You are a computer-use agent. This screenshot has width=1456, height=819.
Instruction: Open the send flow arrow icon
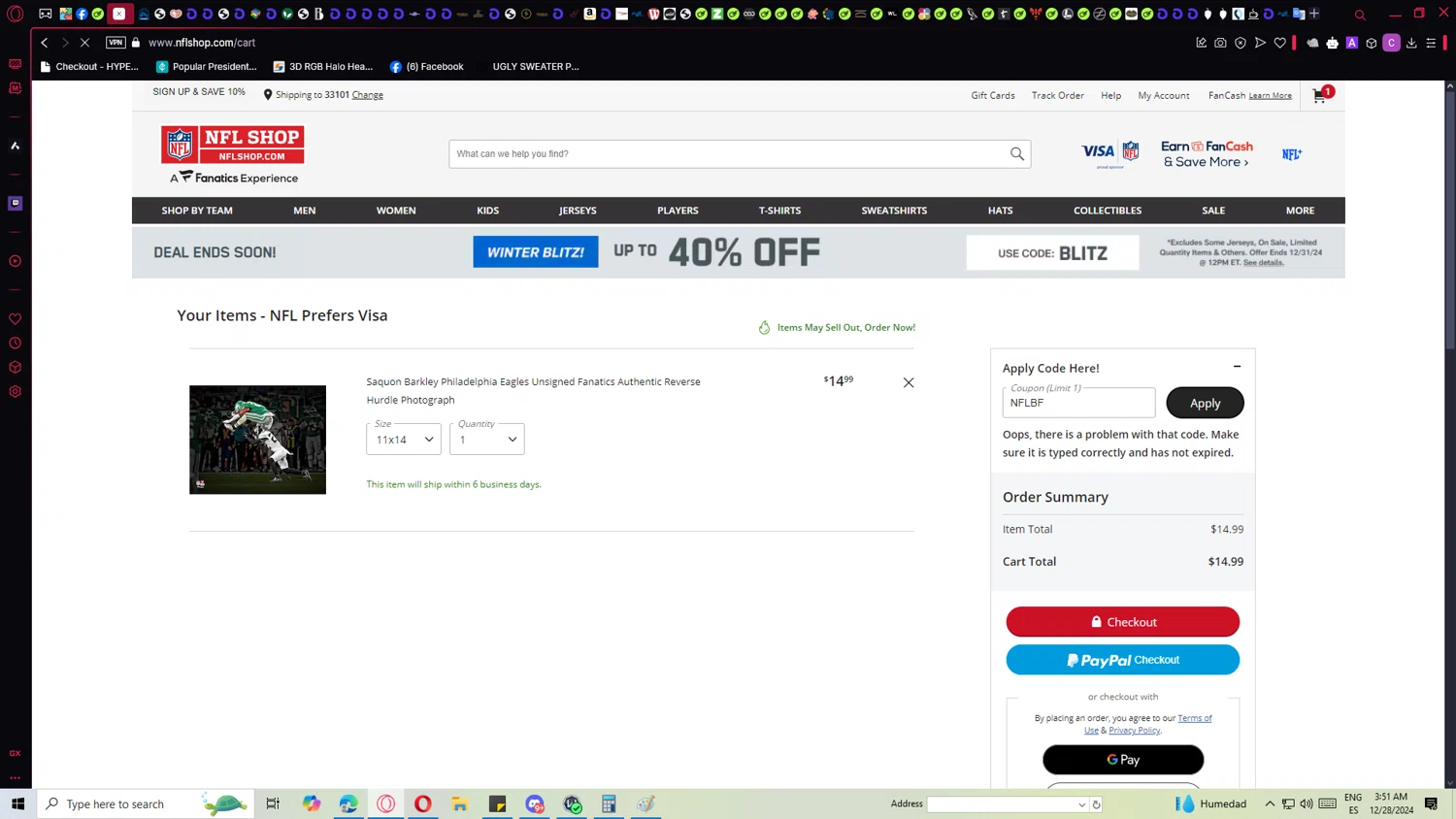click(x=1260, y=43)
